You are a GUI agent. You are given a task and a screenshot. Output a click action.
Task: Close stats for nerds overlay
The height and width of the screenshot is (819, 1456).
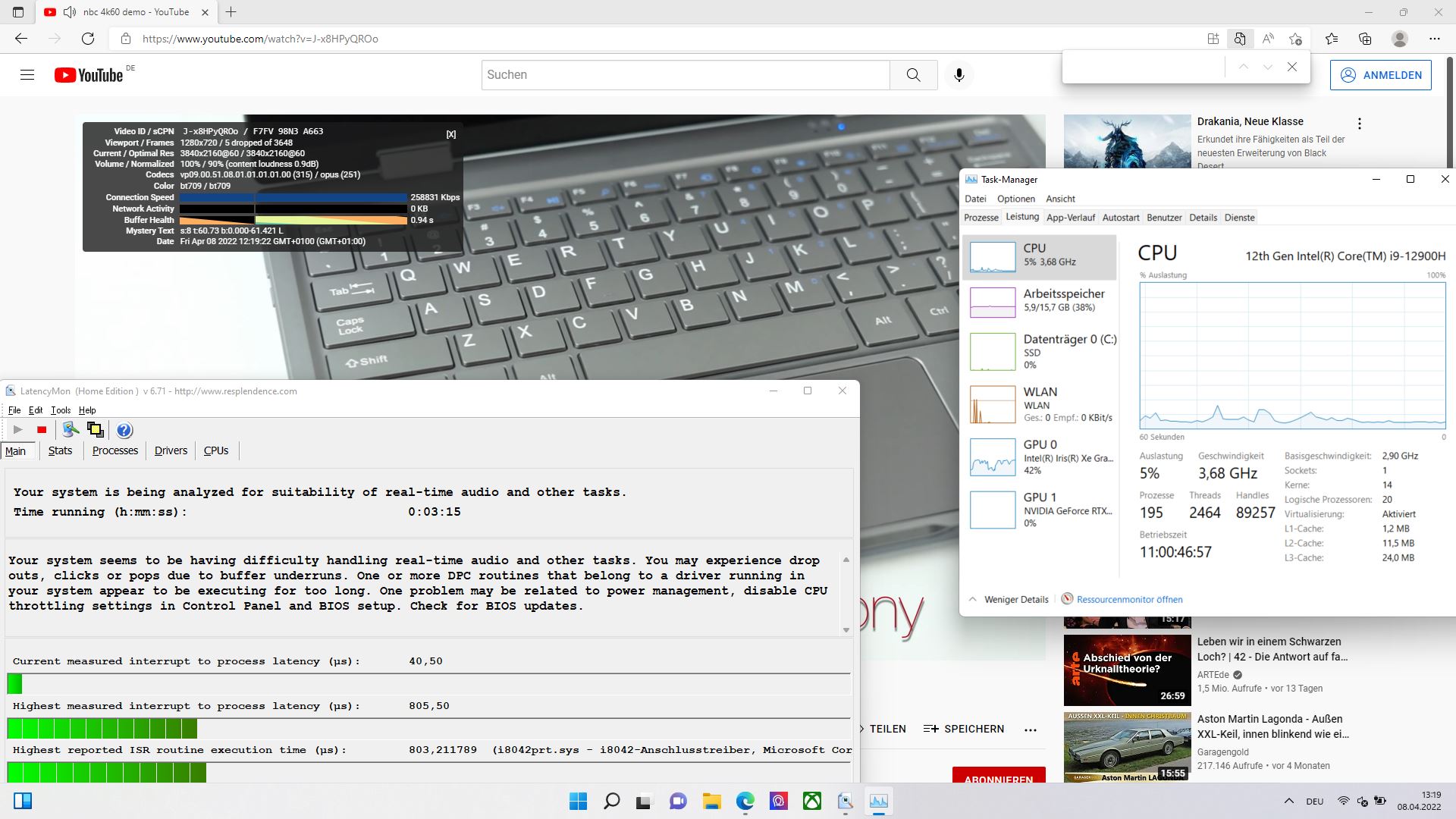[x=451, y=134]
